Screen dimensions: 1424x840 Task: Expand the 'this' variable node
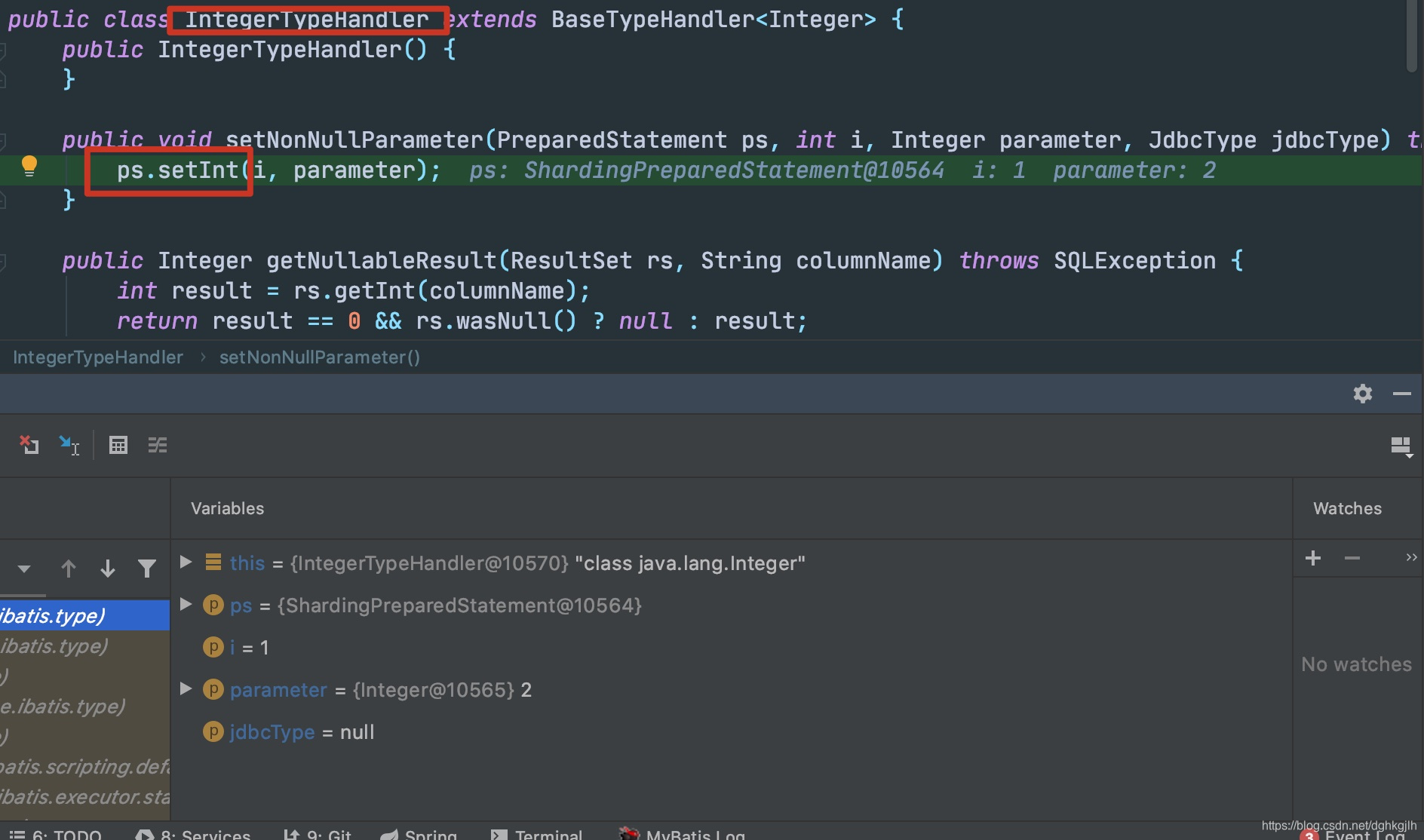click(x=186, y=562)
